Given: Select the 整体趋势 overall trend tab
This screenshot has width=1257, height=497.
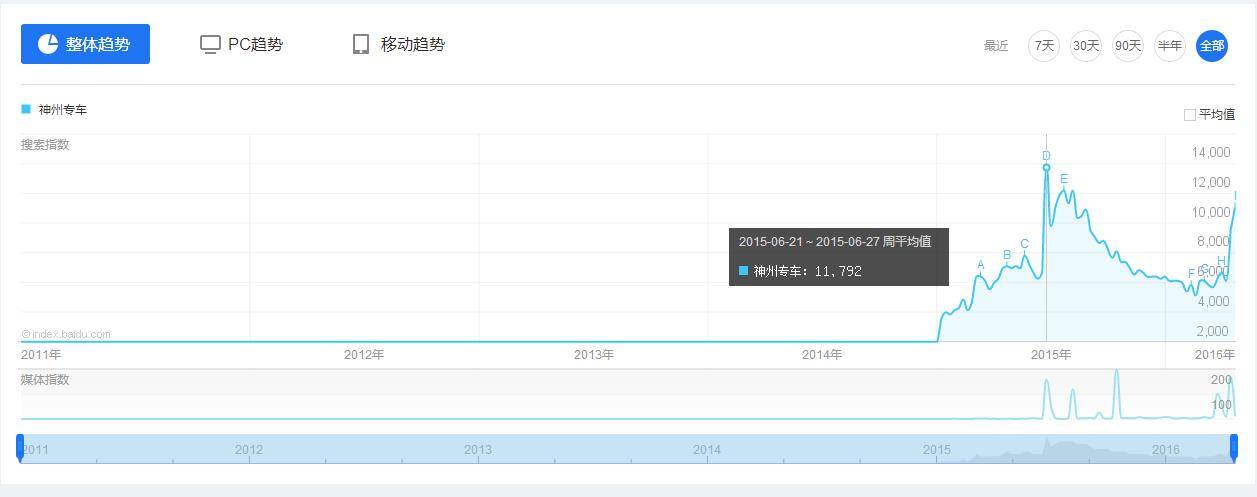Looking at the screenshot, I should point(85,44).
